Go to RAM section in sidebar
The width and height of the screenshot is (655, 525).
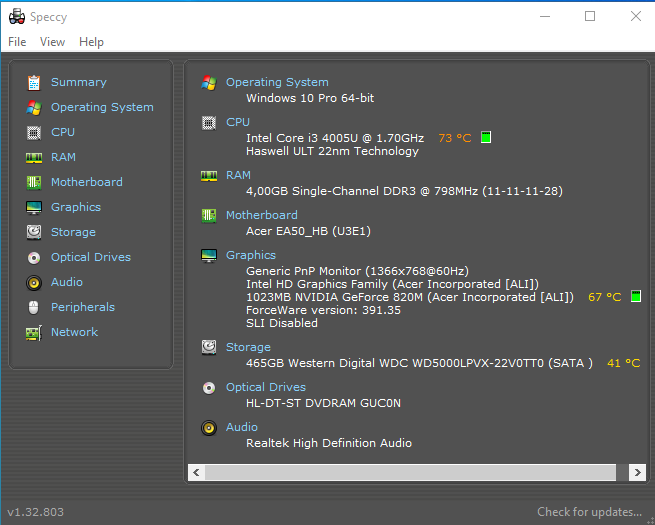tap(63, 157)
